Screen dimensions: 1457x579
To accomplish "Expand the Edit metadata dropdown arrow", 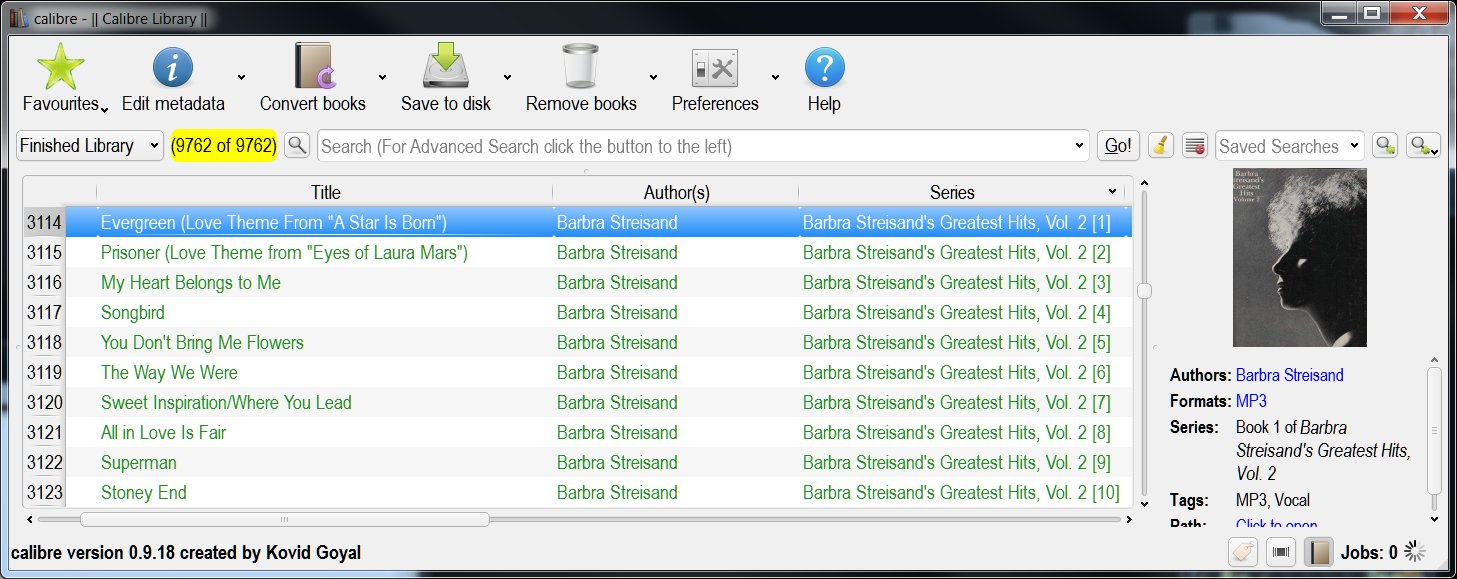I will tap(242, 76).
